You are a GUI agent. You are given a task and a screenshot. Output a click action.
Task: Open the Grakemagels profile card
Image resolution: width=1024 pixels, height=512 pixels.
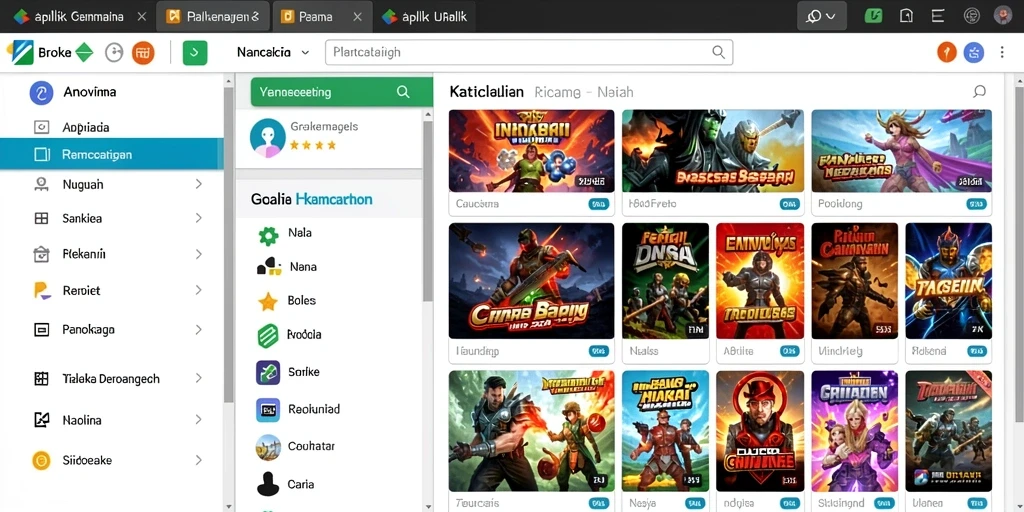pos(330,138)
